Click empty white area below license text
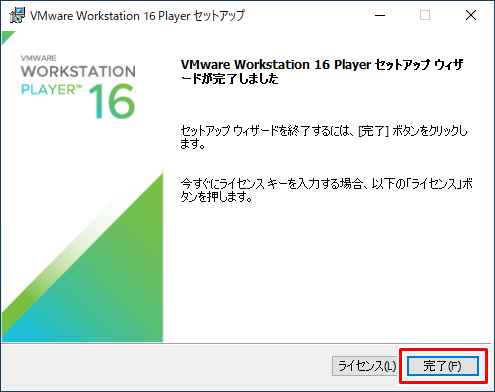Viewport: 495px width, 392px height. point(327,270)
